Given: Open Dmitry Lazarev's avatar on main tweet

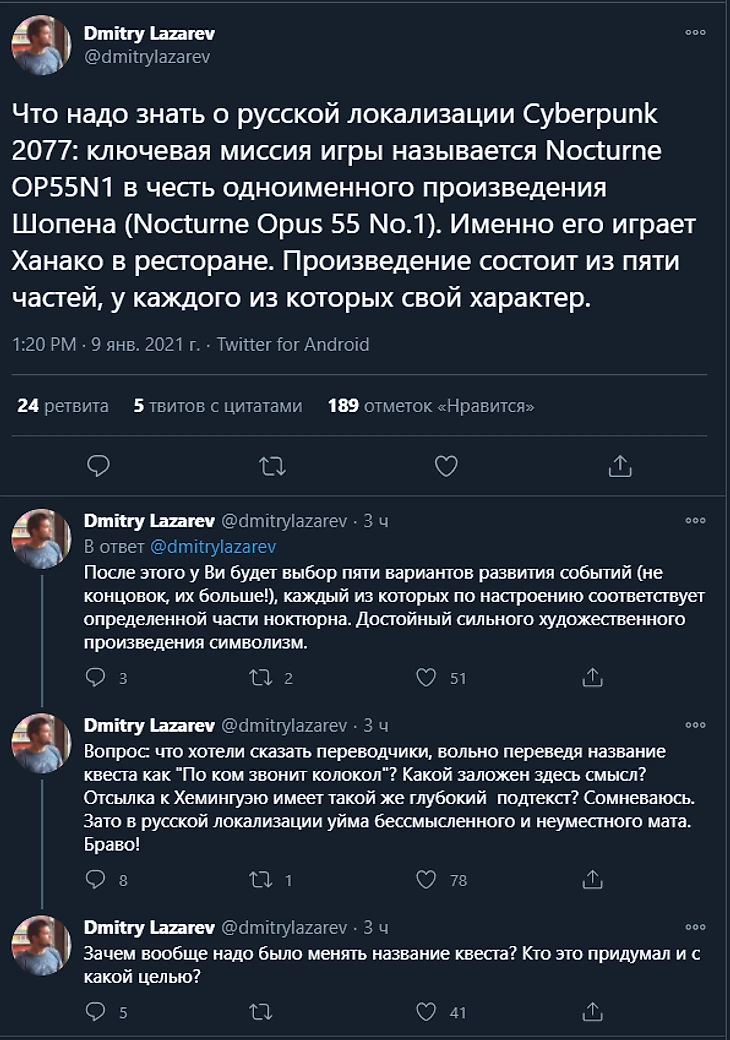Looking at the screenshot, I should tap(40, 45).
